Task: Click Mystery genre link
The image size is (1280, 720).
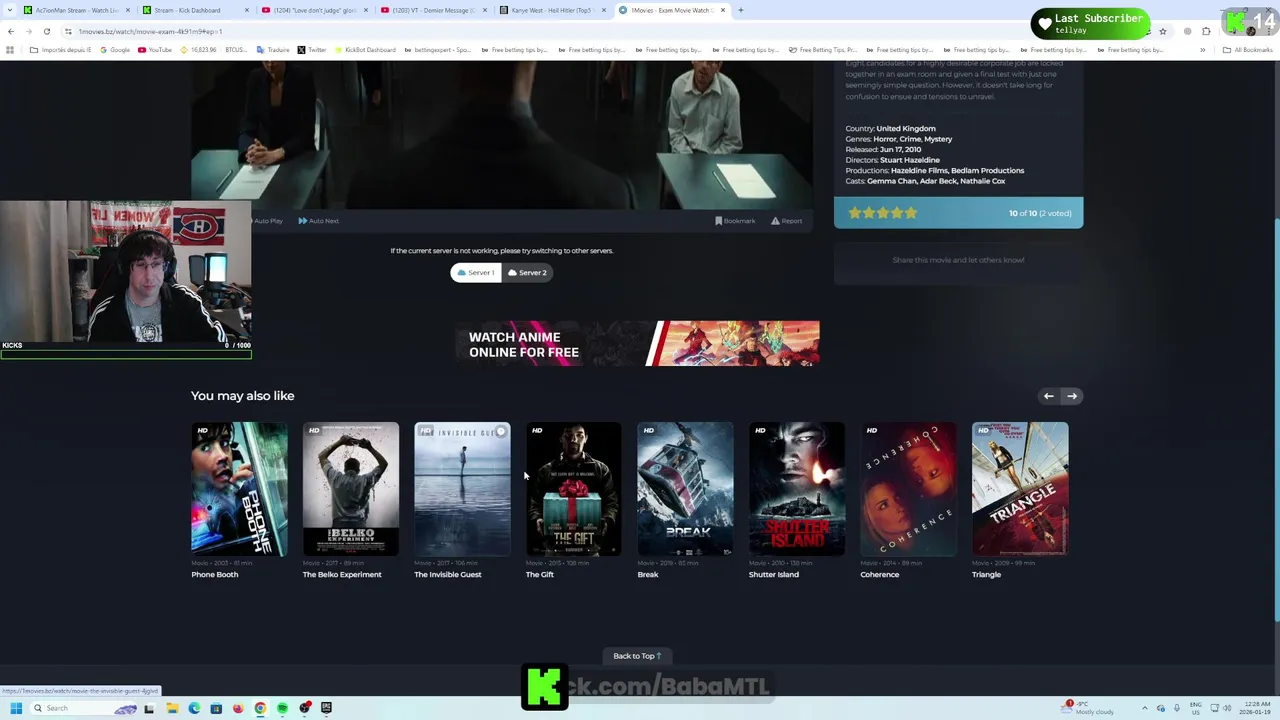Action: (x=938, y=139)
